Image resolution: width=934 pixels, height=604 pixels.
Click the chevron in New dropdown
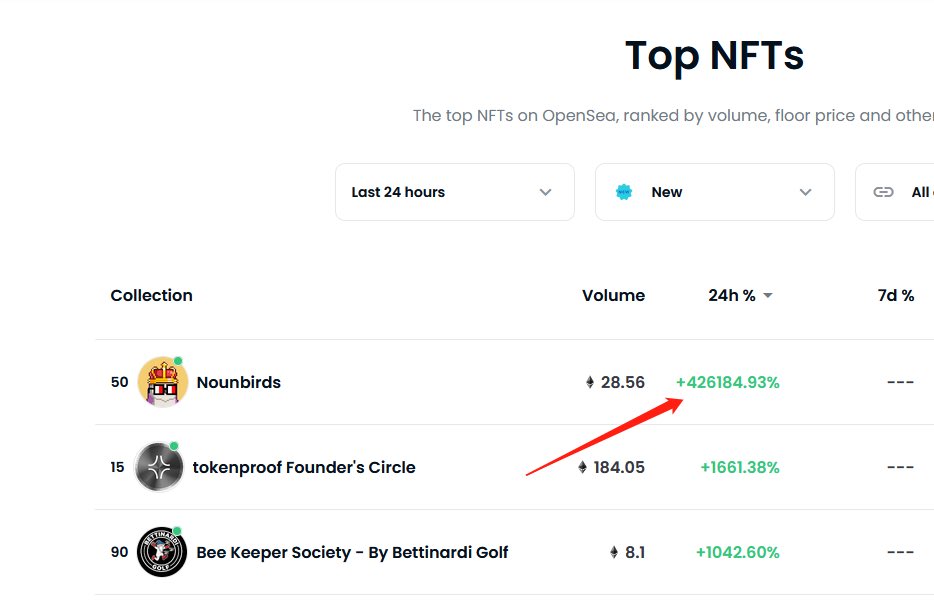(805, 192)
